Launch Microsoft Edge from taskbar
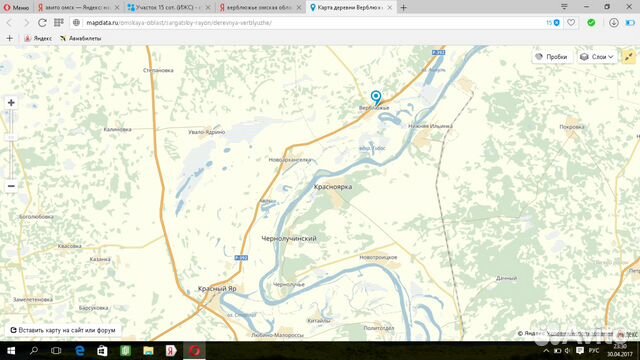This screenshot has height=360, width=640. coord(80,351)
